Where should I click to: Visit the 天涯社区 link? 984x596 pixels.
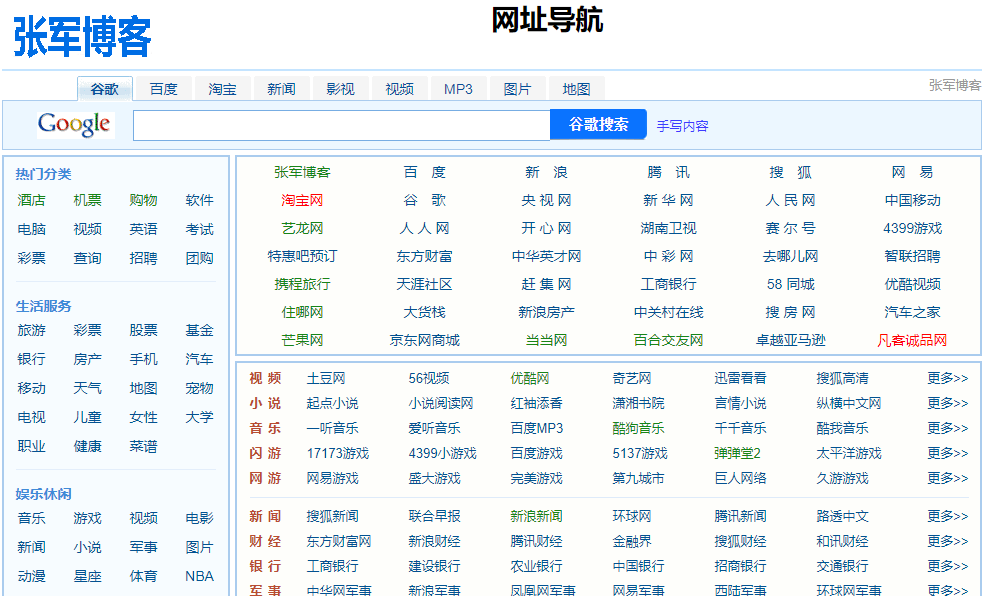pos(425,284)
